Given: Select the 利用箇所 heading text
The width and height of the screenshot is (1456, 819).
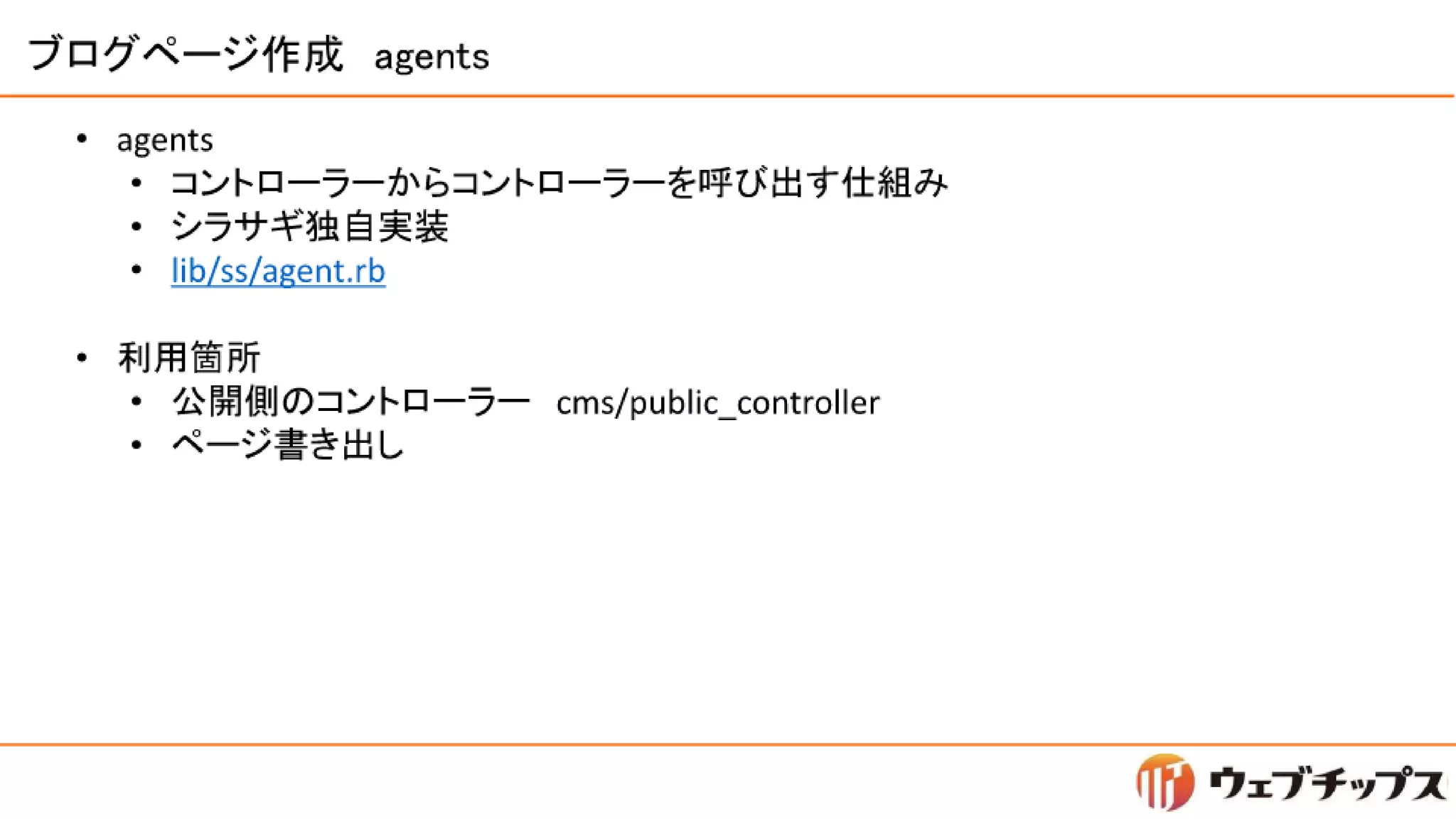Looking at the screenshot, I should pos(189,358).
